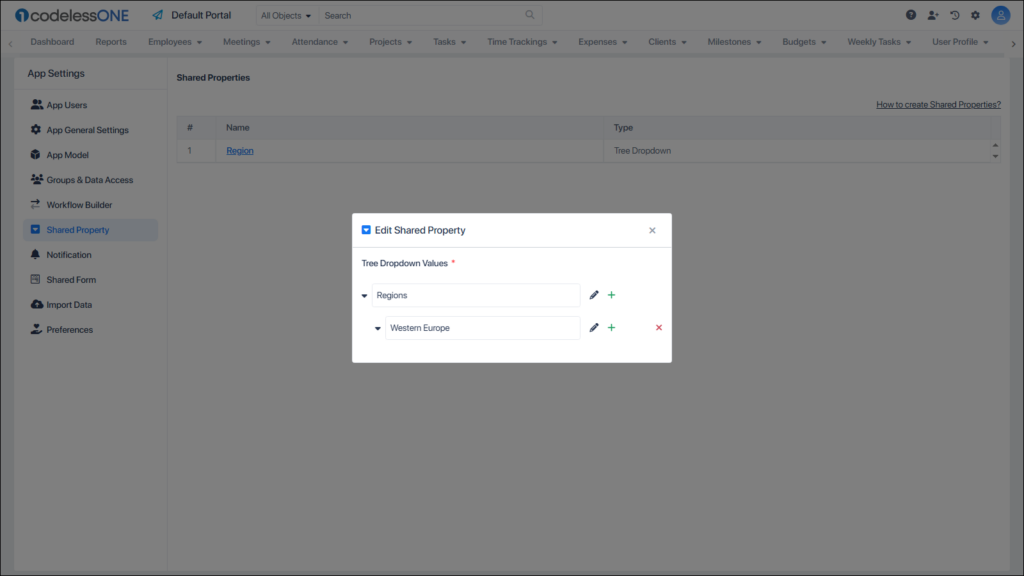The height and width of the screenshot is (576, 1024).
Task: Edit the Regions node with pencil icon
Action: pos(594,295)
